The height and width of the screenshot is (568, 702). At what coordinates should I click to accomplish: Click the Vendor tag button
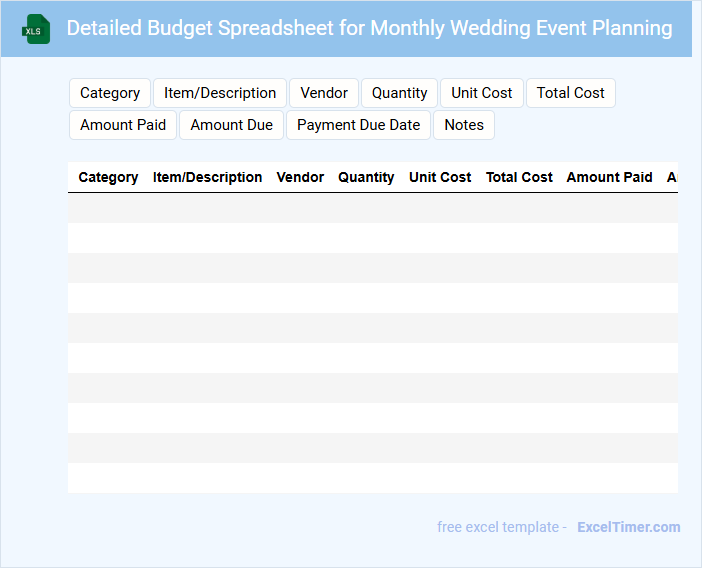tap(324, 93)
